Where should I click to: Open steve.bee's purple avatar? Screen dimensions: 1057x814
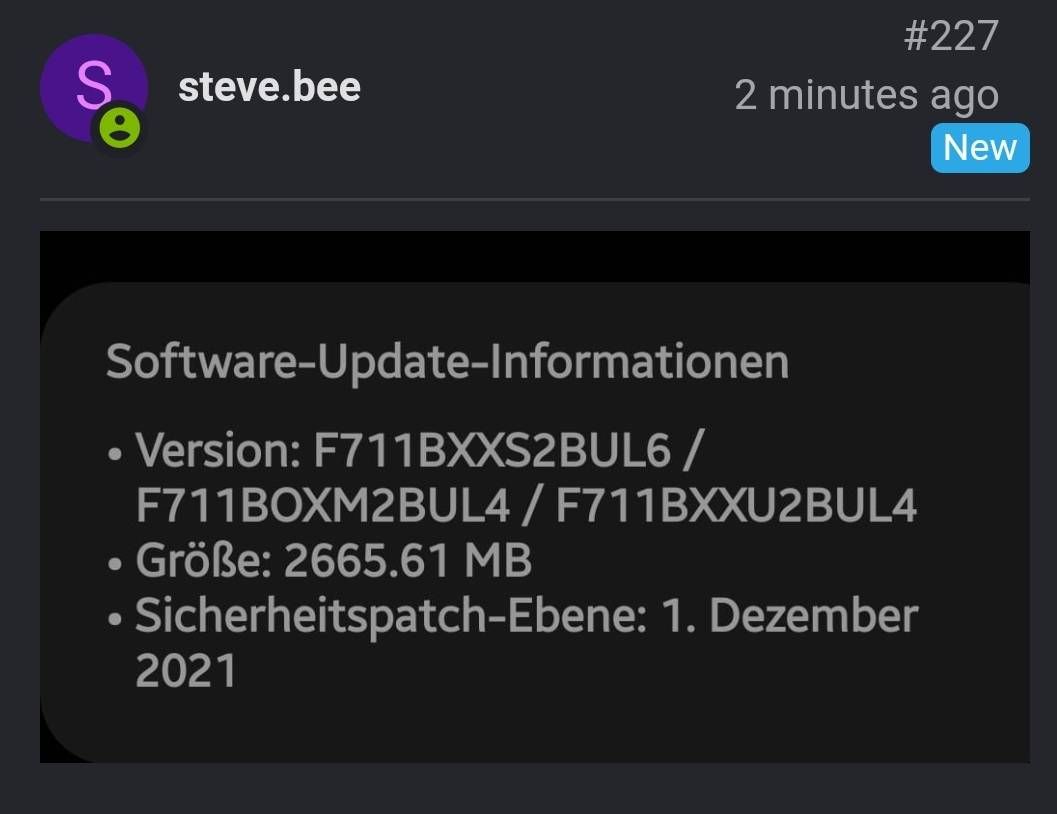tap(94, 88)
